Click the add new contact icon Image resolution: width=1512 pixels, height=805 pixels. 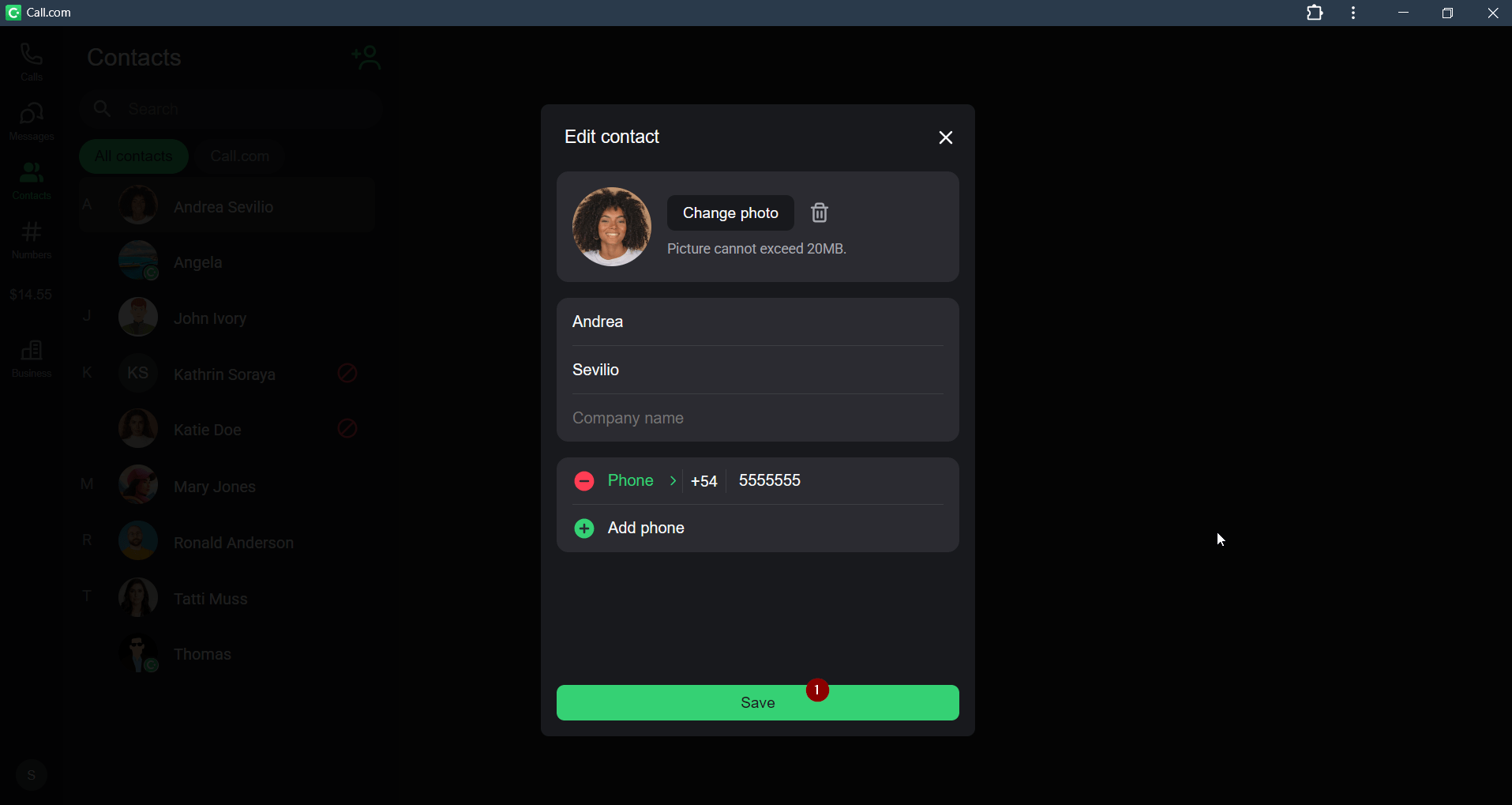366,58
